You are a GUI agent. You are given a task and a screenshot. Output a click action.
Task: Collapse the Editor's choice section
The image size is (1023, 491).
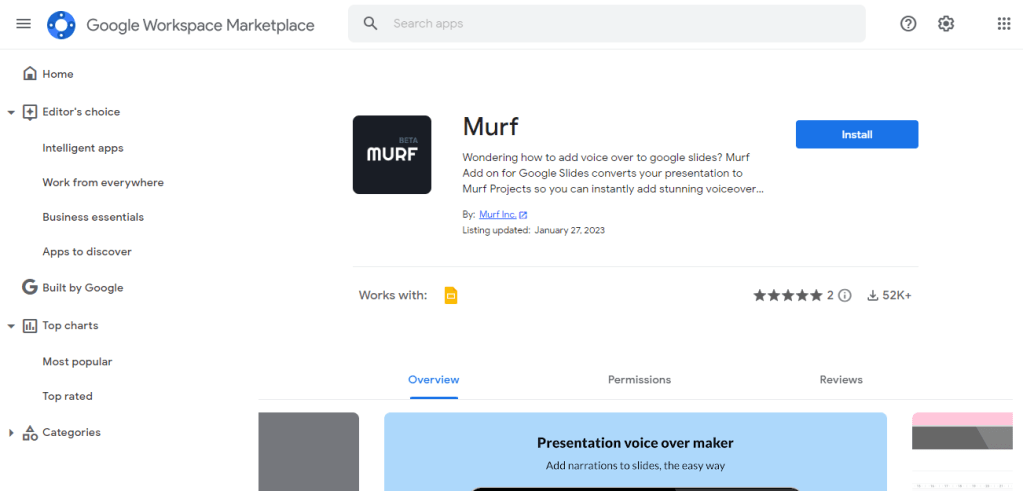(11, 112)
